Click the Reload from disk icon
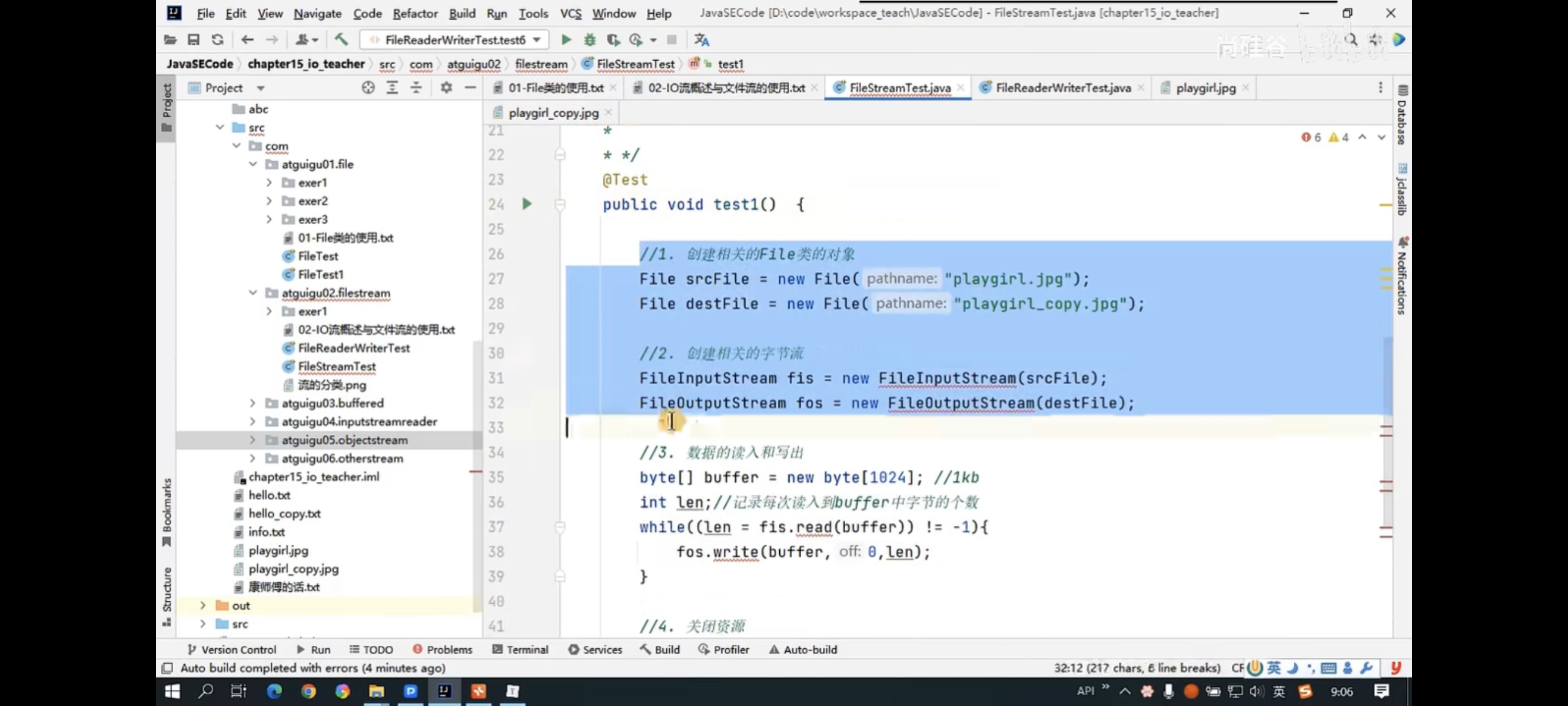The height and width of the screenshot is (706, 1568). pos(217,39)
